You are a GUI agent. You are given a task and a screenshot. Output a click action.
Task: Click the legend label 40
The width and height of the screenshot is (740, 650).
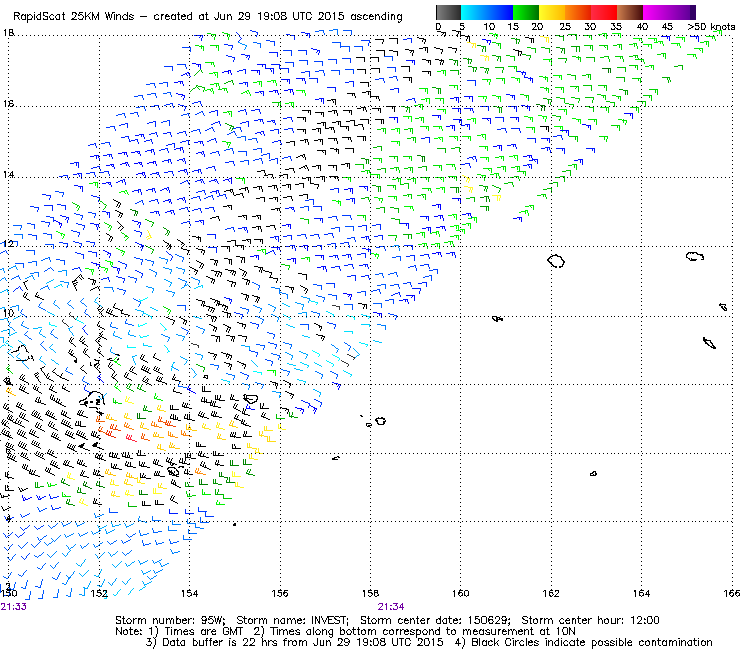point(642,27)
